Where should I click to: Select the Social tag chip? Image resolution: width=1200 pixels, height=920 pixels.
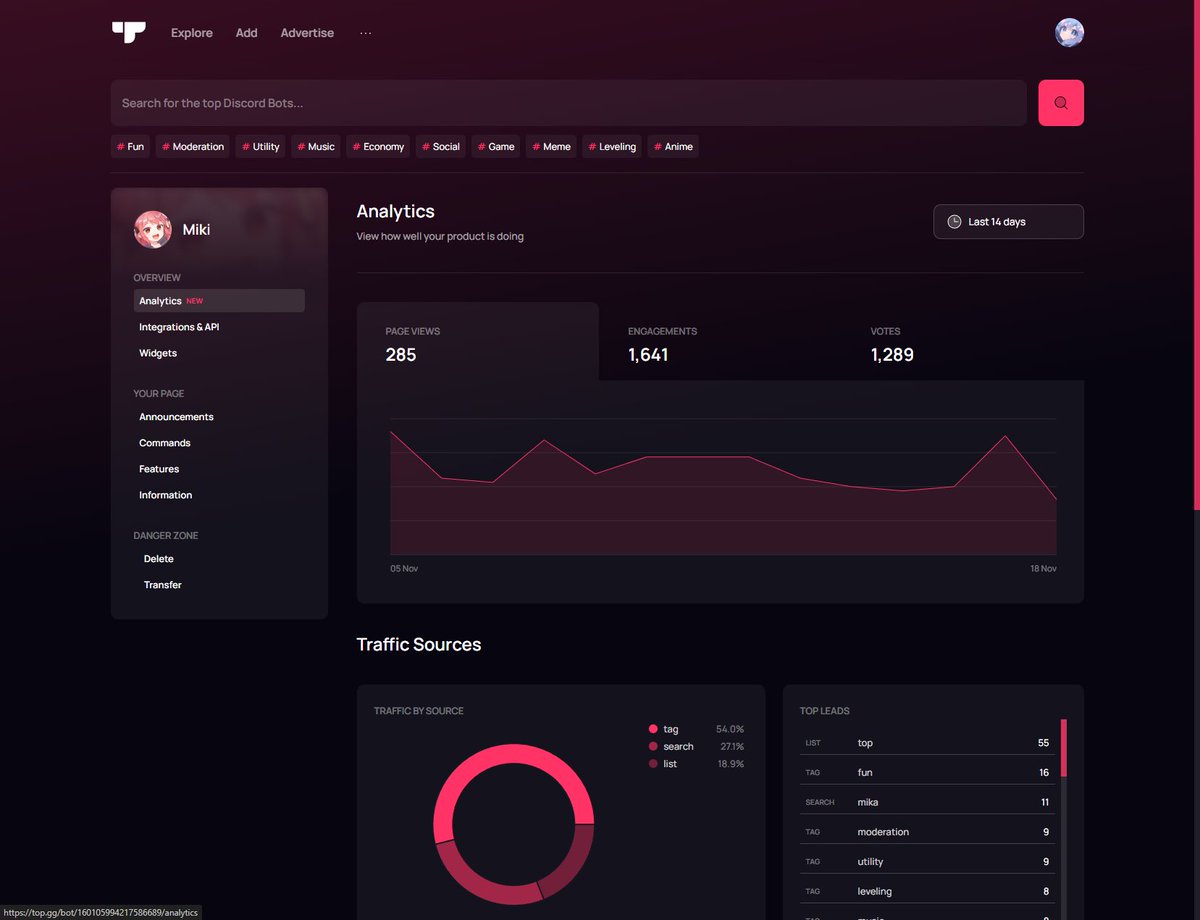(441, 147)
